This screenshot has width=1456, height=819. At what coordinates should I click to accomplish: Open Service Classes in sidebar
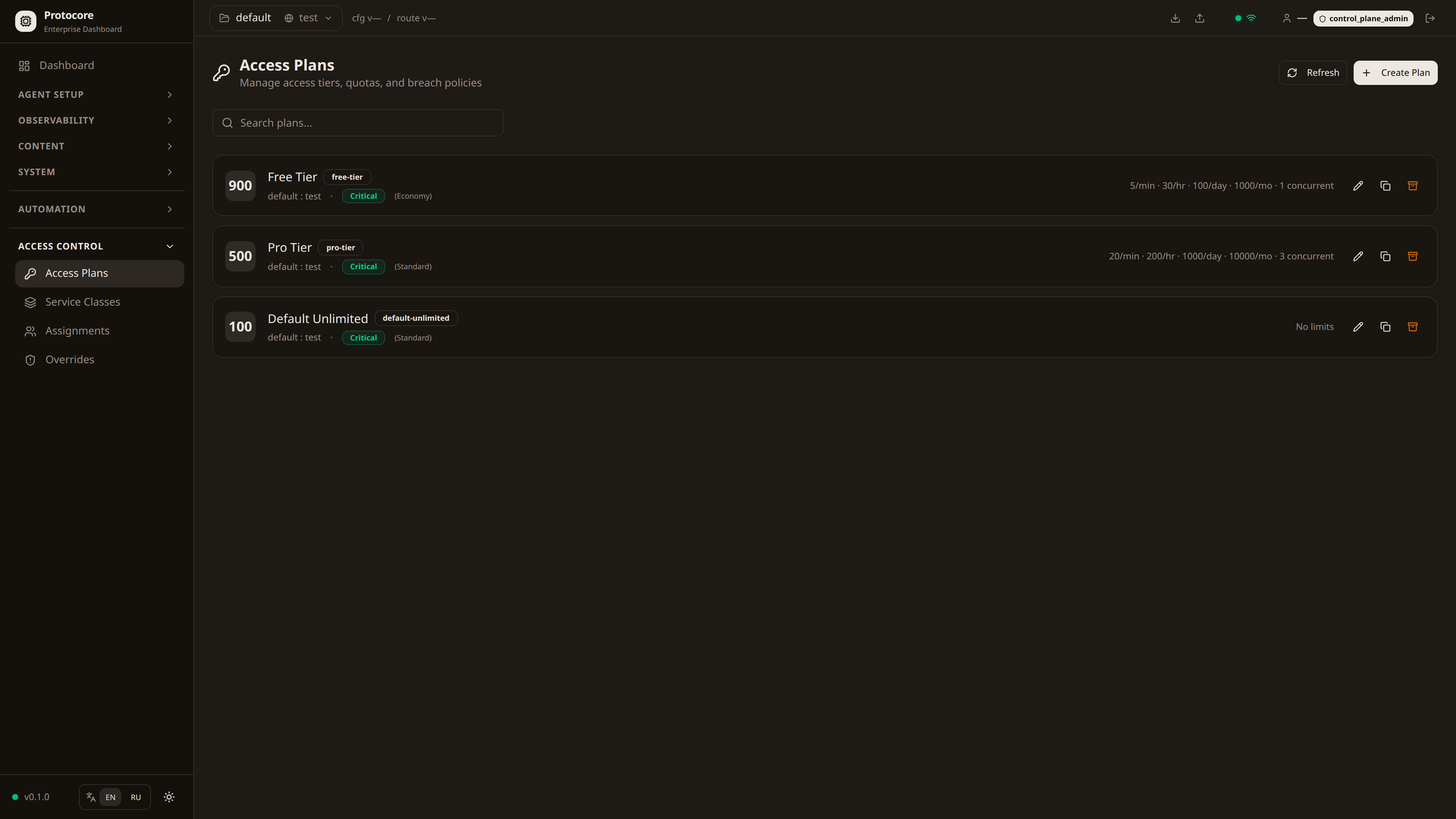[83, 302]
